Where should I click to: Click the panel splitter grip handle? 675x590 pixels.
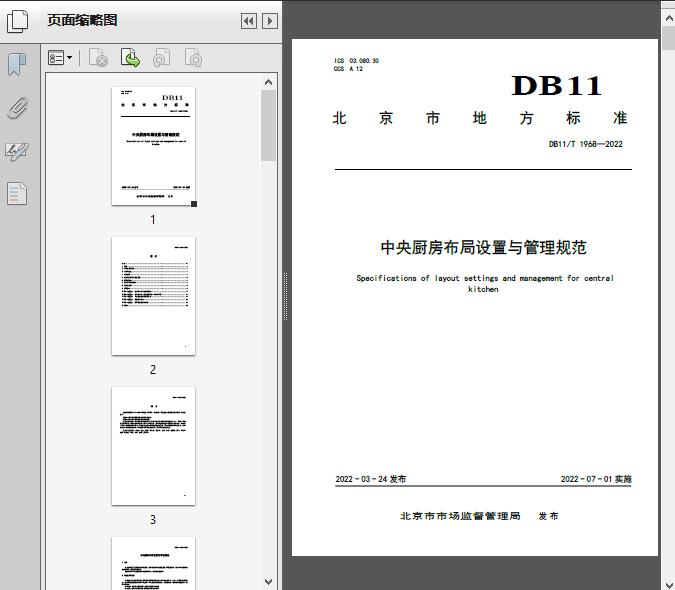point(285,297)
